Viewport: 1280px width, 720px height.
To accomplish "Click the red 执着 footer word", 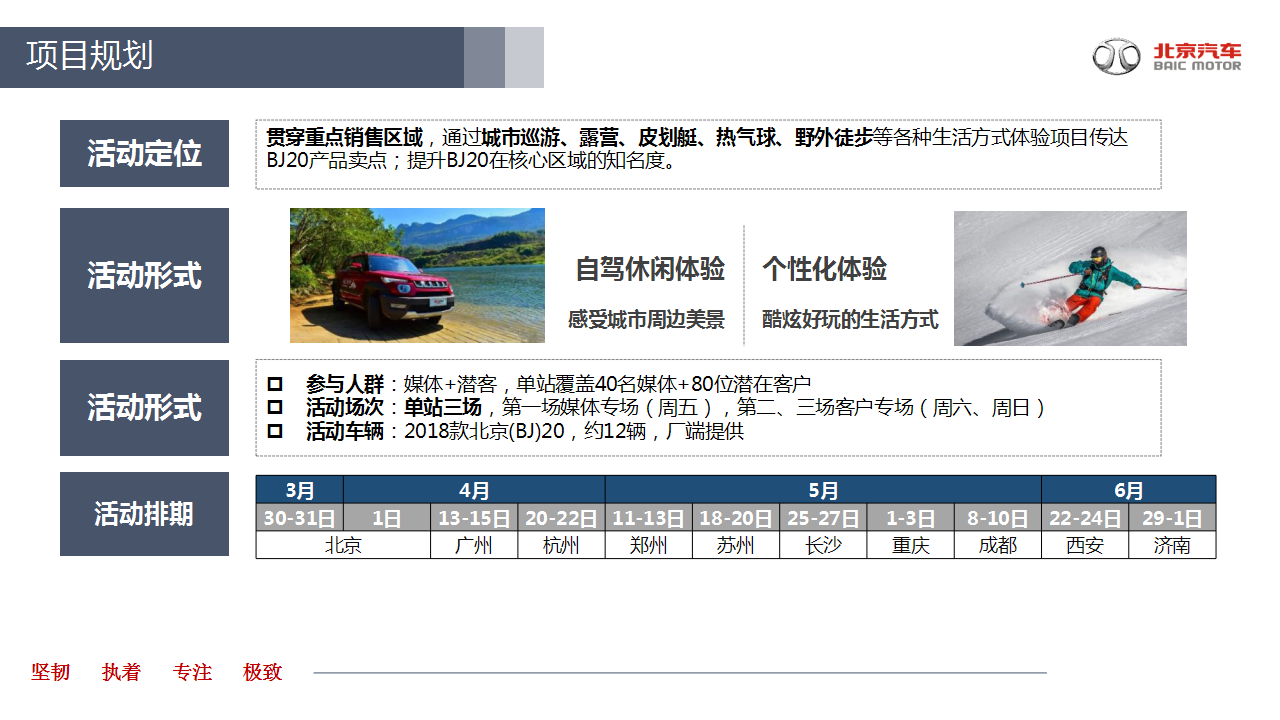I will coord(121,672).
